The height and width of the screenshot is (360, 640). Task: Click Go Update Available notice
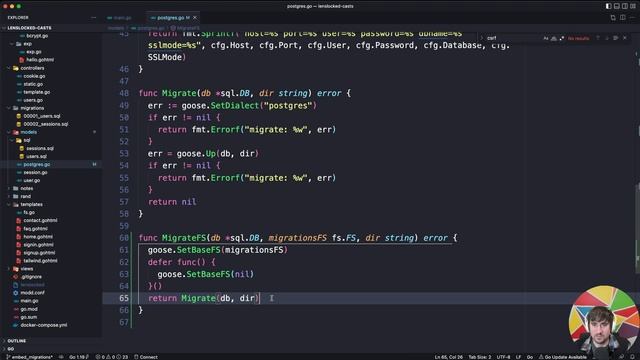pyautogui.click(x=562, y=357)
